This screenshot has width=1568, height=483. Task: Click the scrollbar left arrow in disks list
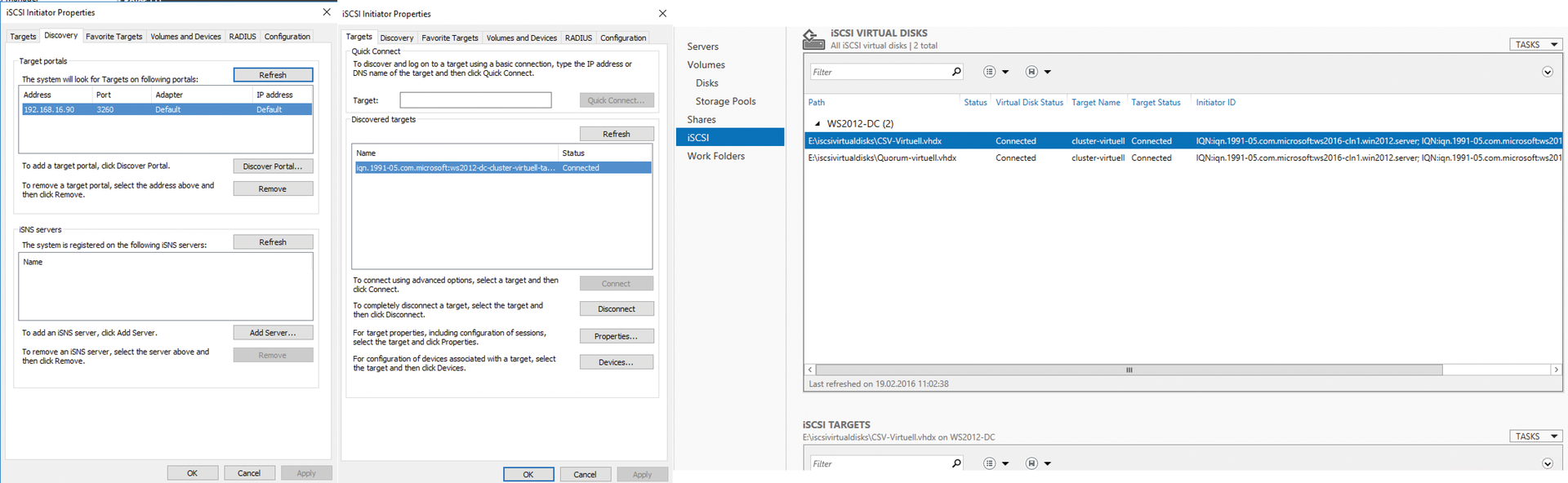pos(810,370)
